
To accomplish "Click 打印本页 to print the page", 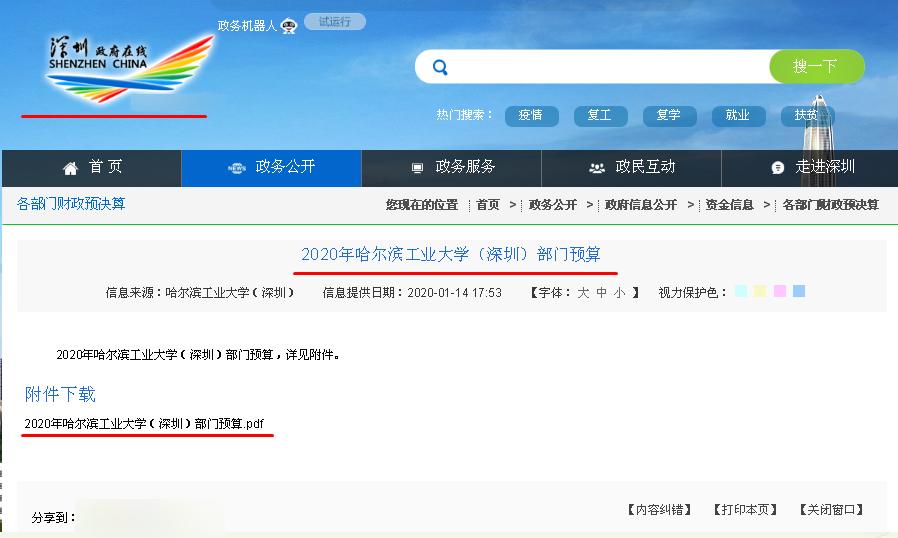I will (745, 509).
